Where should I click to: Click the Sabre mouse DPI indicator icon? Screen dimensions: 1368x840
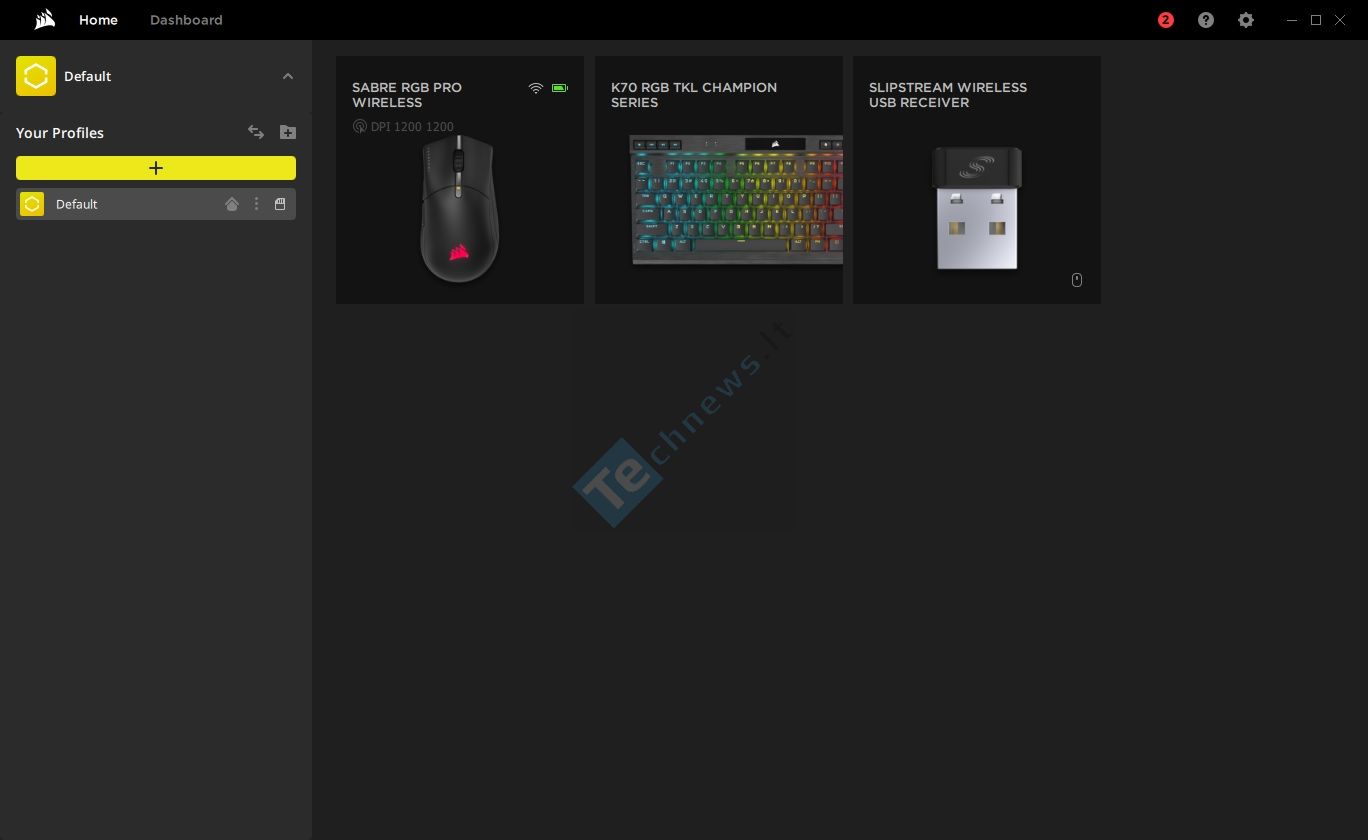360,126
